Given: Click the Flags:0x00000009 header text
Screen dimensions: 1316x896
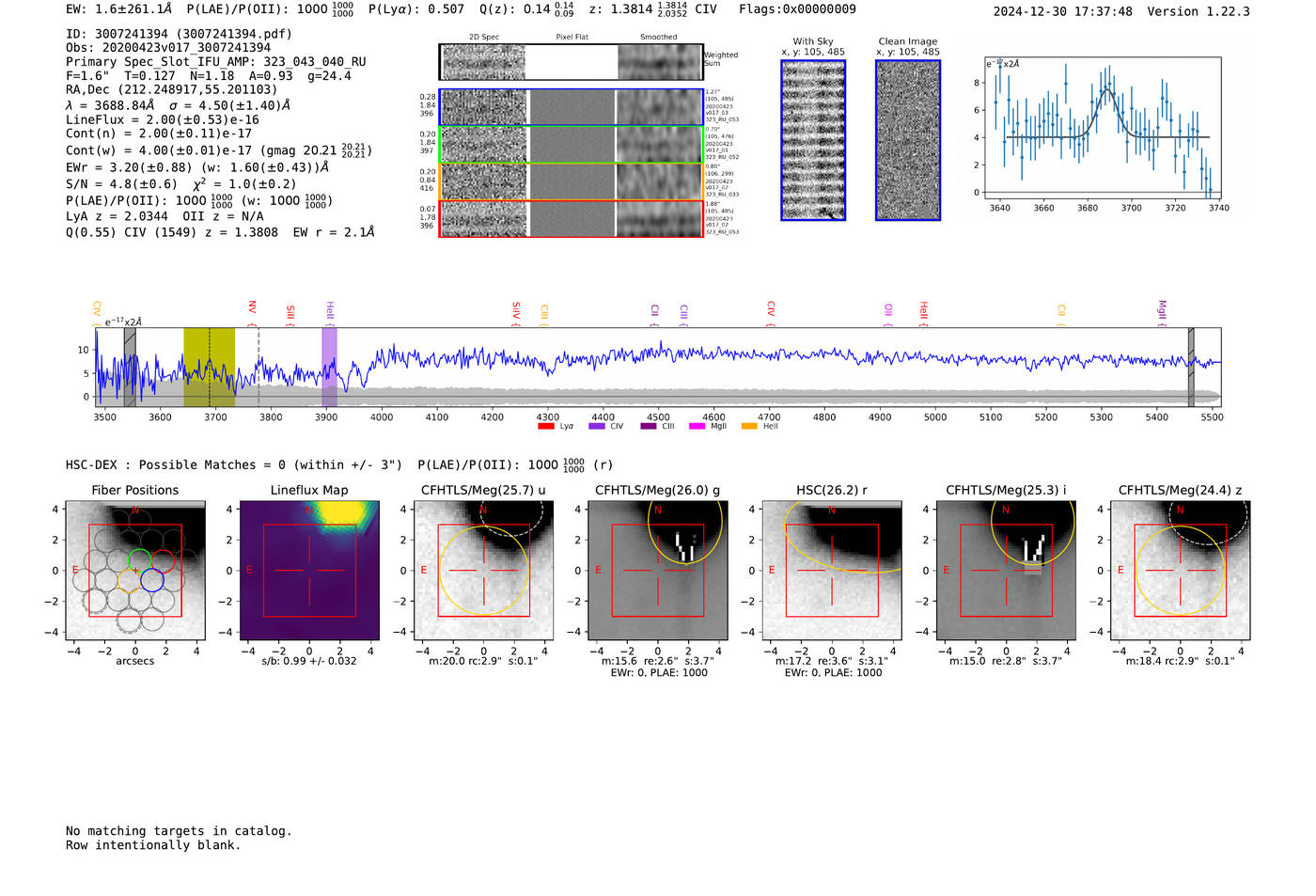Looking at the screenshot, I should coord(797,9).
